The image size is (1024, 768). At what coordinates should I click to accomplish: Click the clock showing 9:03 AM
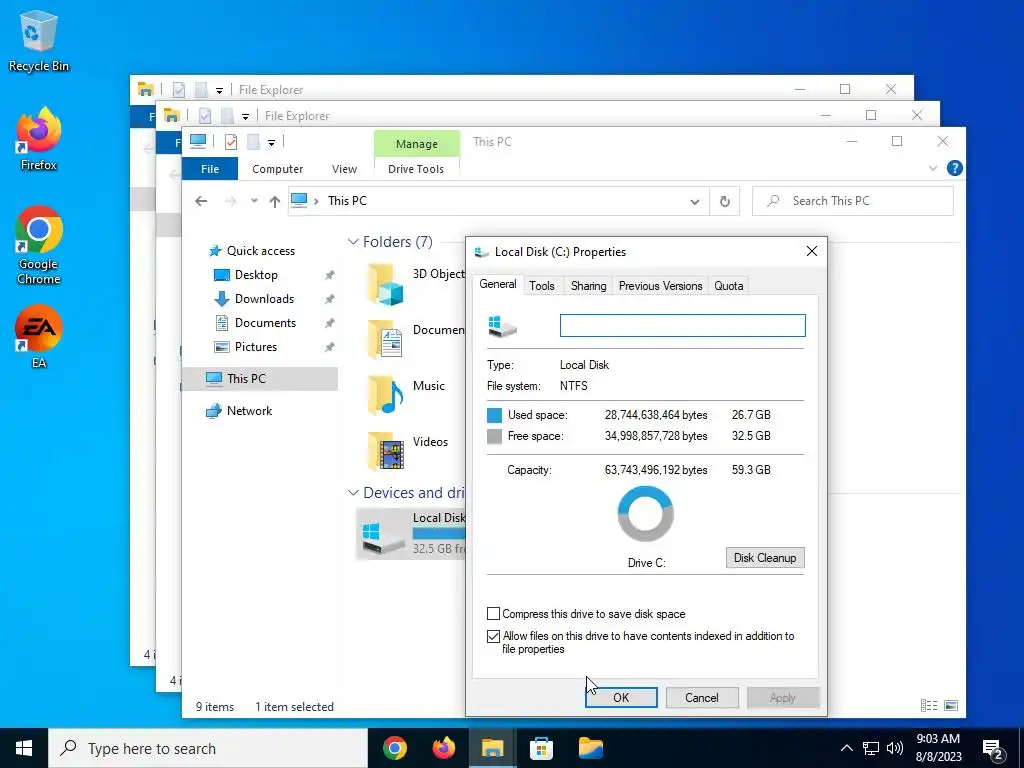(938, 739)
